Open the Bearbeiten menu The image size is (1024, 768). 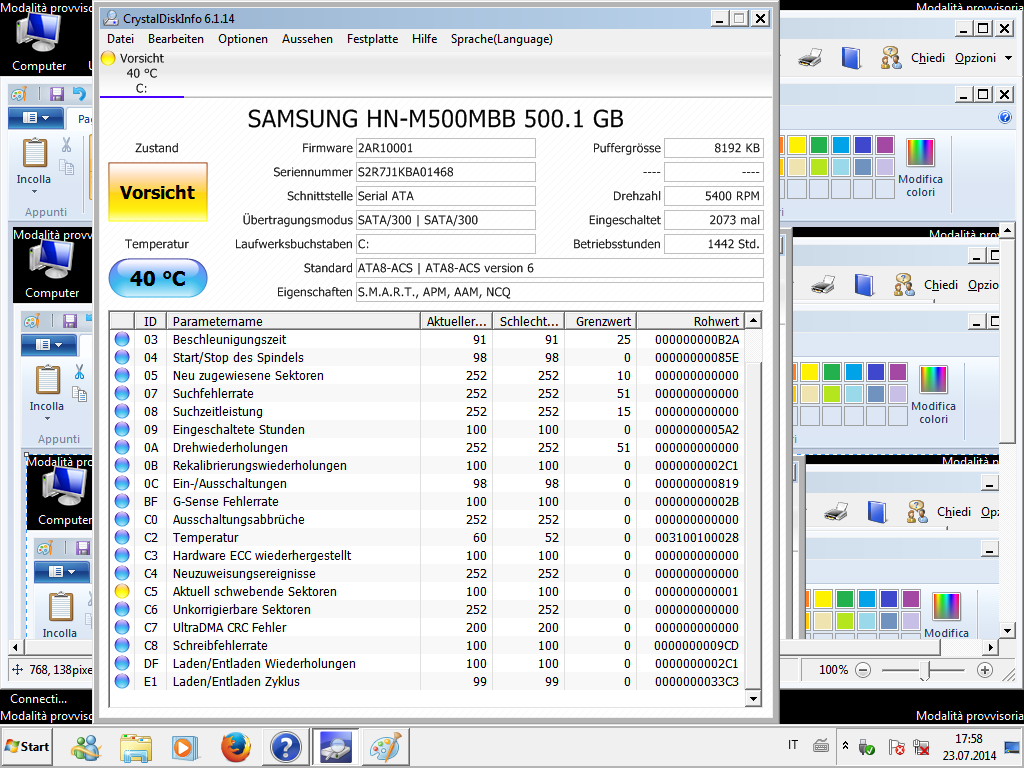coord(176,39)
